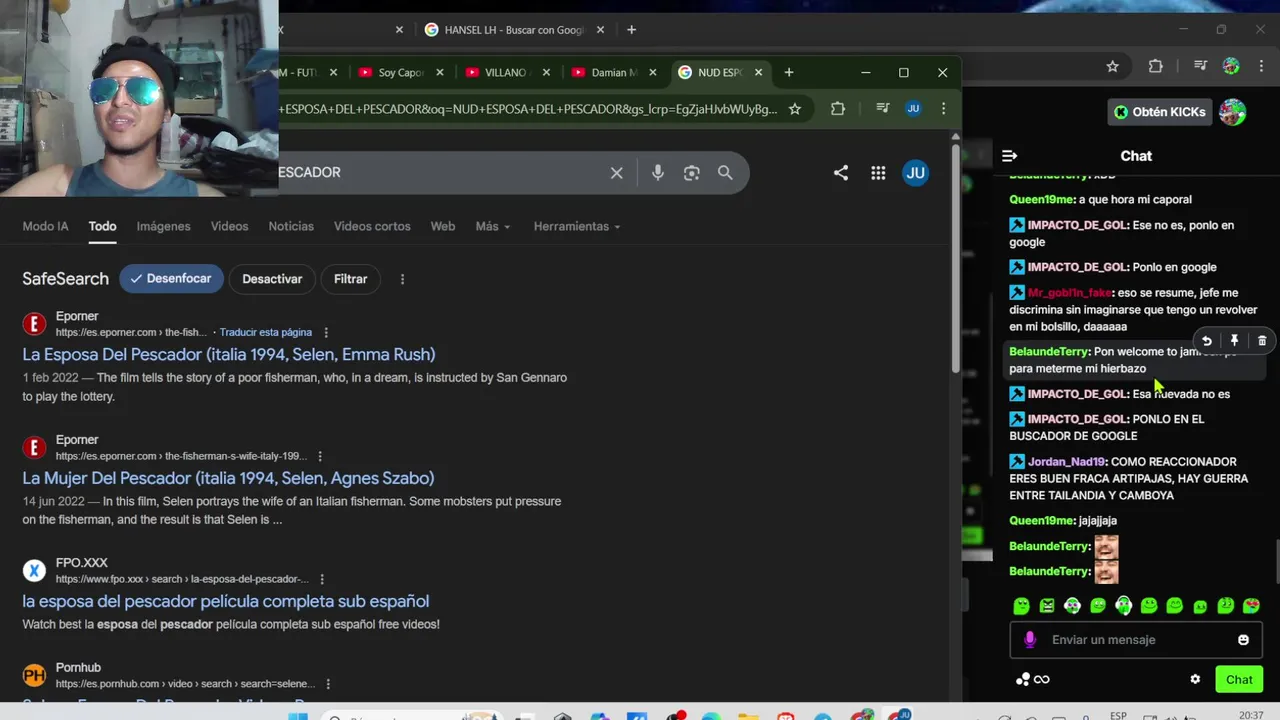Click the Filtrar SafeSearch button
This screenshot has width=1280, height=720.
click(351, 279)
